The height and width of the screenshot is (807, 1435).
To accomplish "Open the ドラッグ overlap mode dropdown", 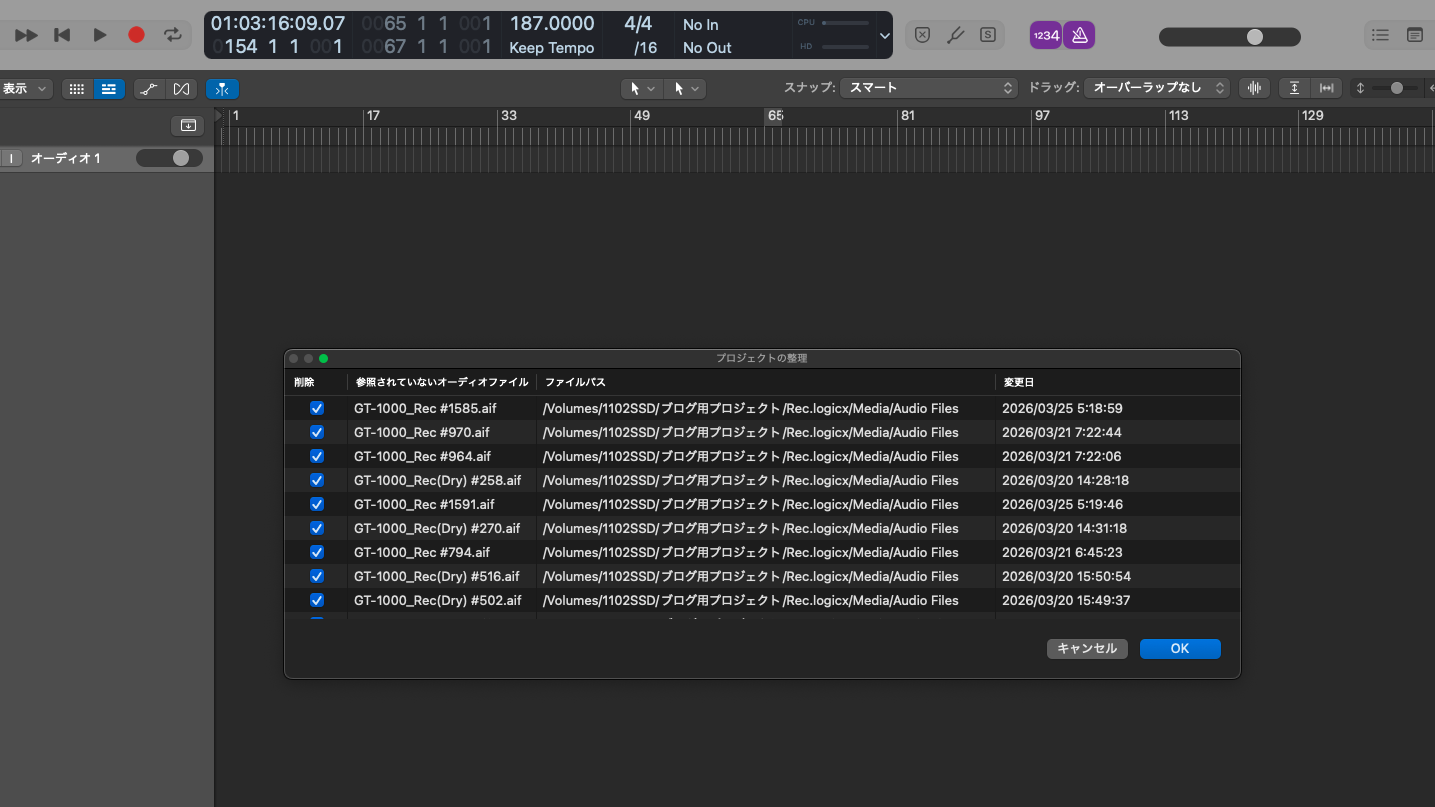I will 1157,88.
